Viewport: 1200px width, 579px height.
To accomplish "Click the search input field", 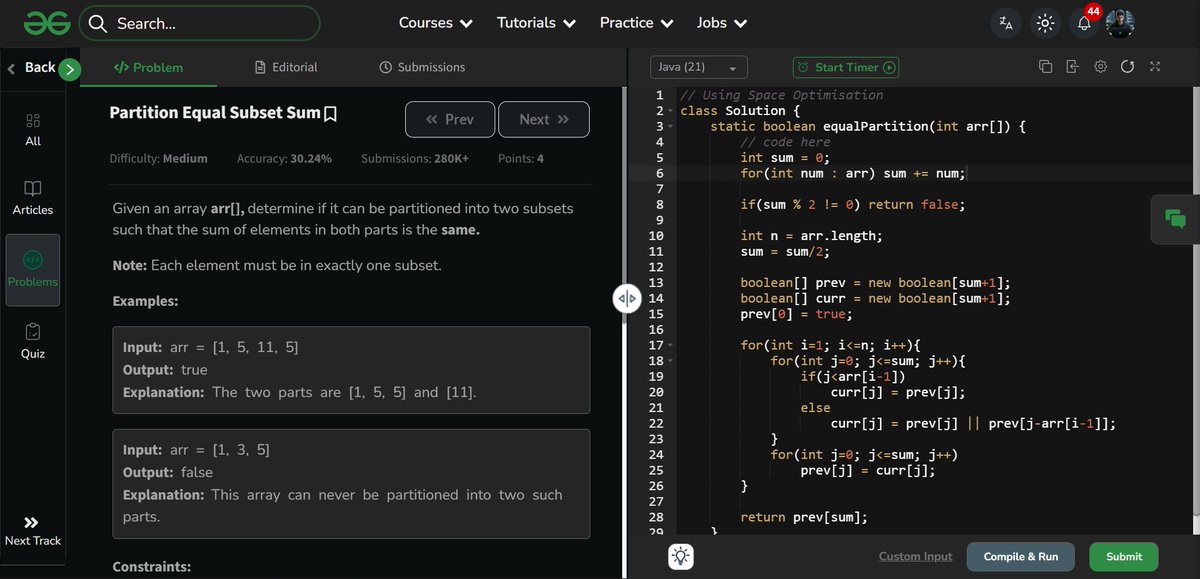I will (x=200, y=22).
